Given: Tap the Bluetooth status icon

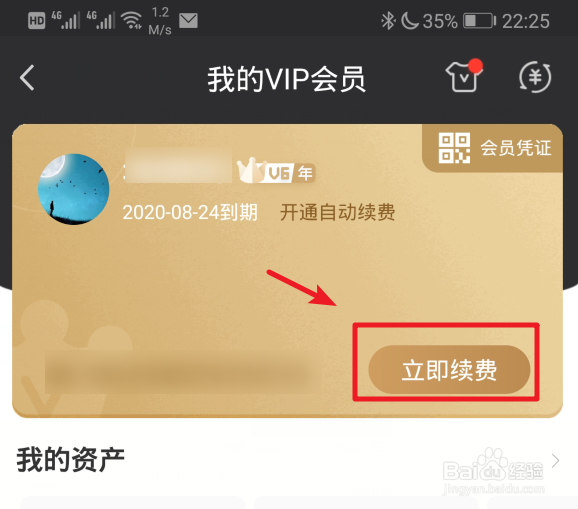Looking at the screenshot, I should coord(388,21).
